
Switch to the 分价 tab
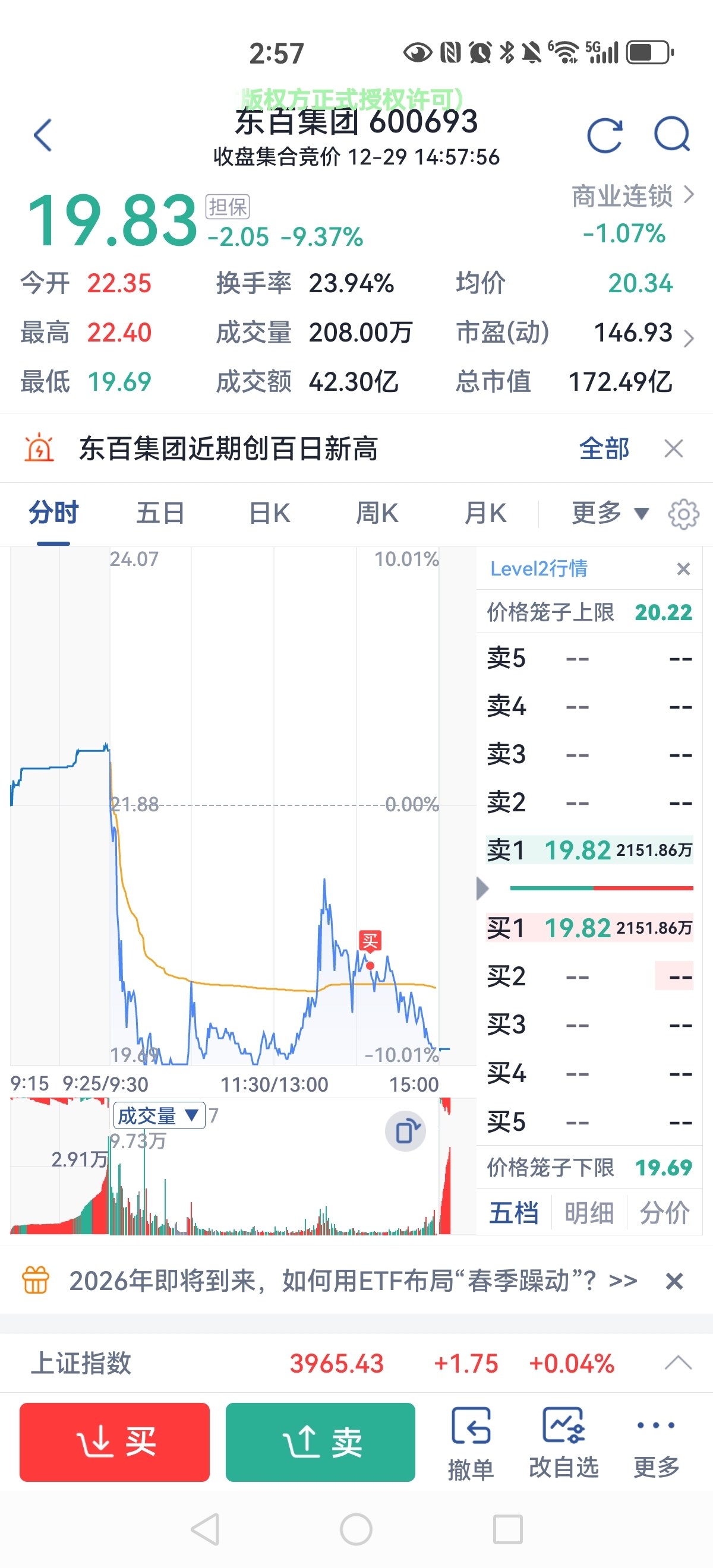coord(664,1212)
